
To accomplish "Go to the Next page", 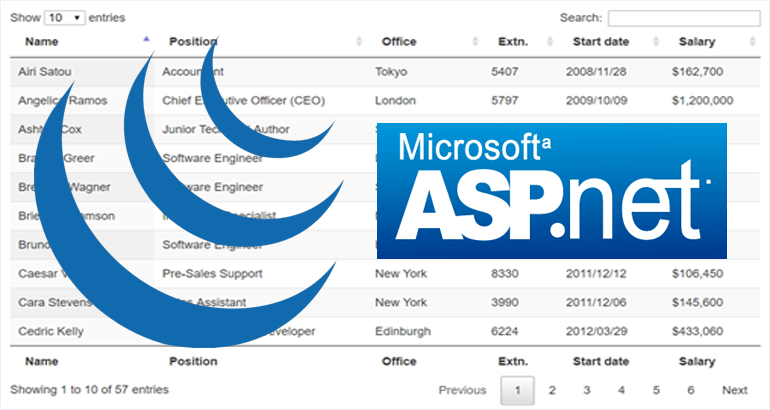I will coord(735,390).
